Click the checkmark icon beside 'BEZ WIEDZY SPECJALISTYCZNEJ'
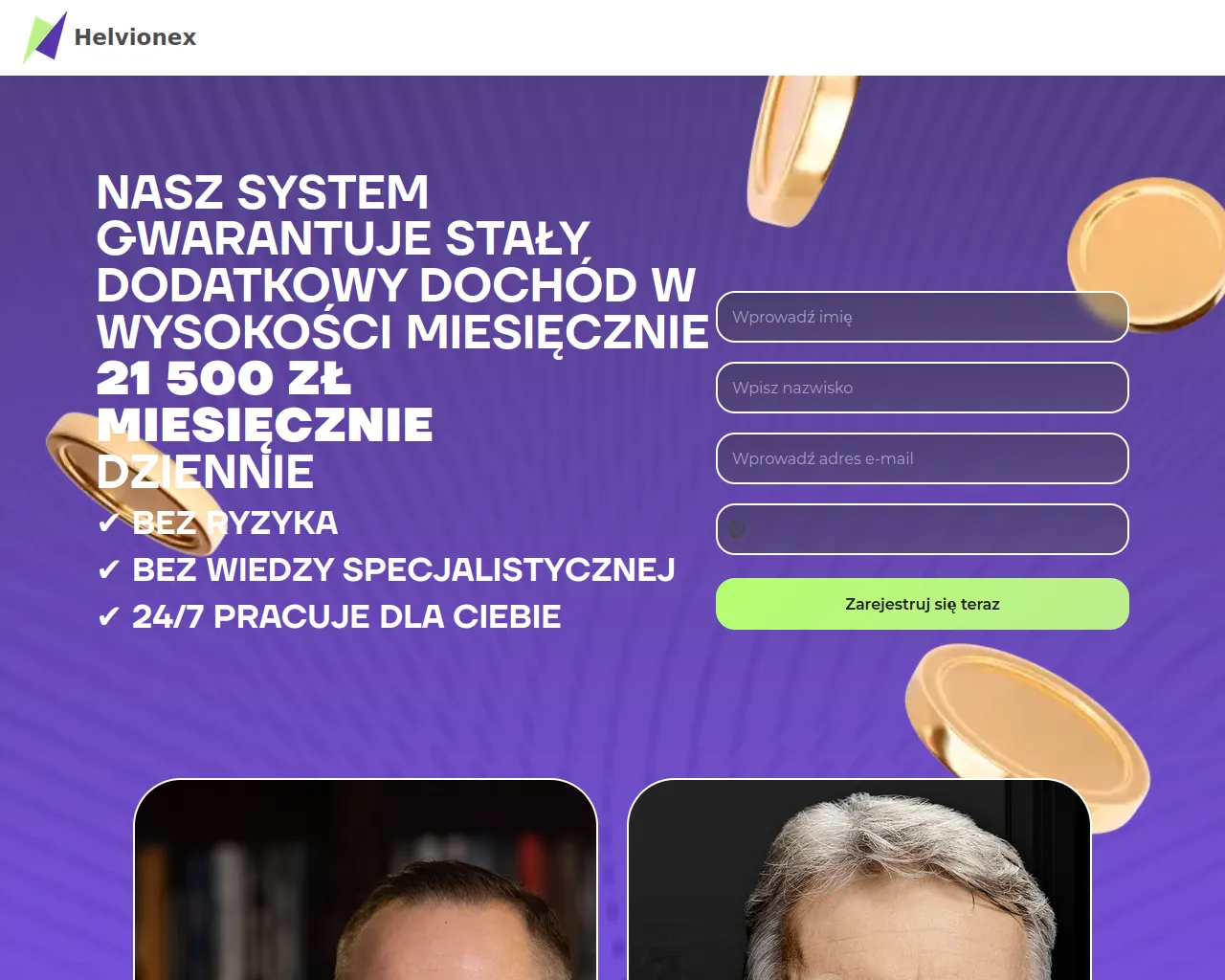Image resolution: width=1225 pixels, height=980 pixels. tap(109, 569)
